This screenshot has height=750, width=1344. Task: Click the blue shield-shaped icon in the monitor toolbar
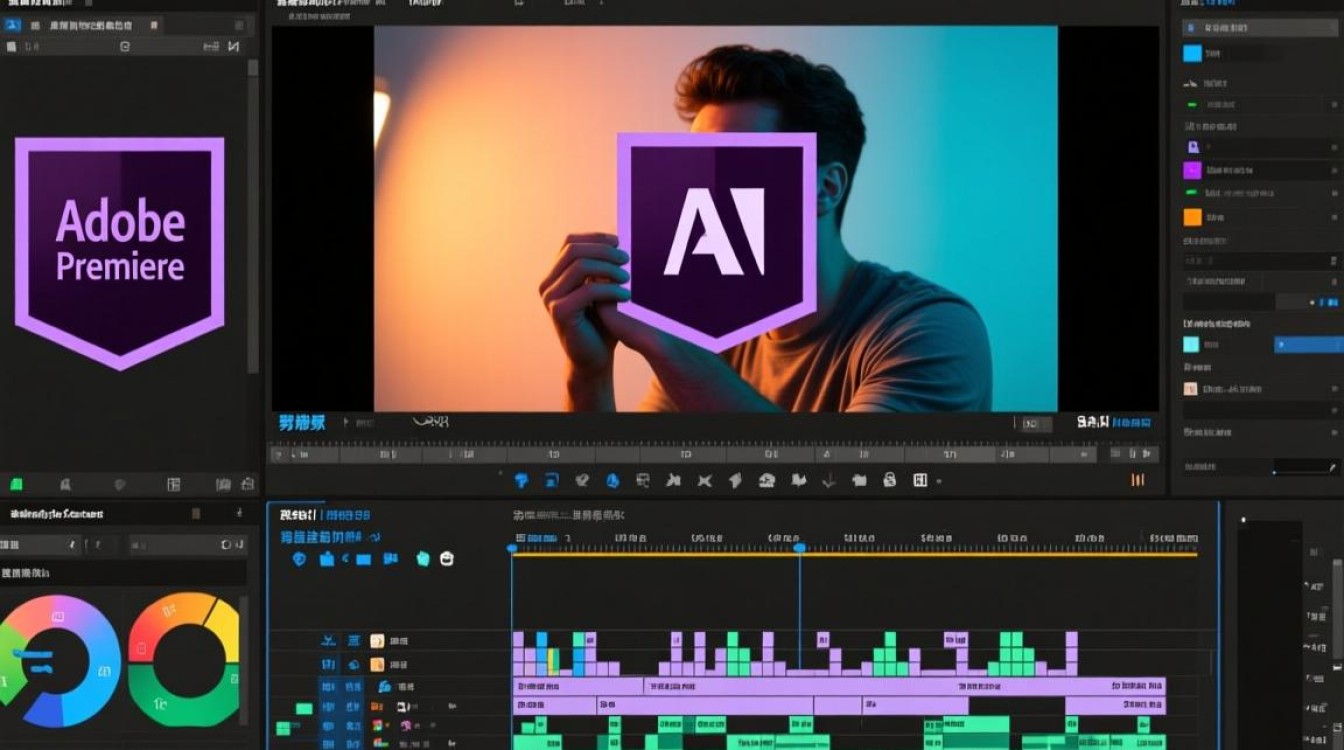pos(521,481)
